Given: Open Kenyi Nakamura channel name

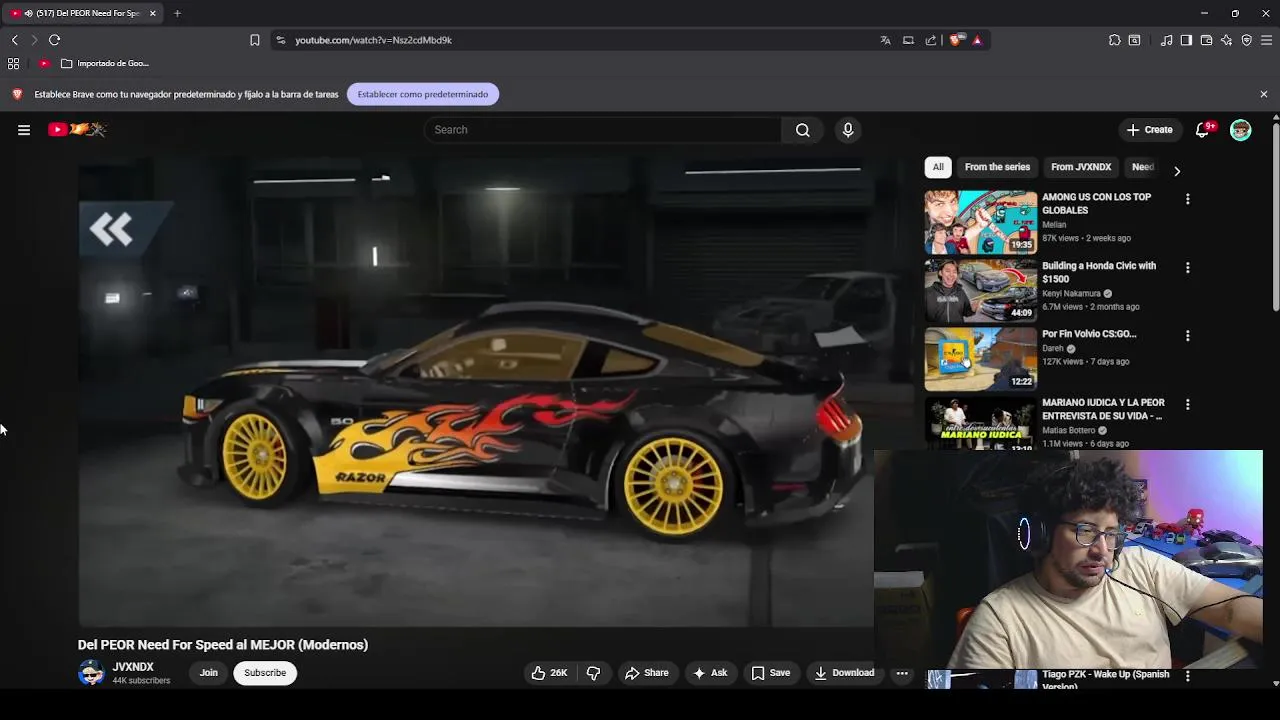Looking at the screenshot, I should coord(1071,294).
